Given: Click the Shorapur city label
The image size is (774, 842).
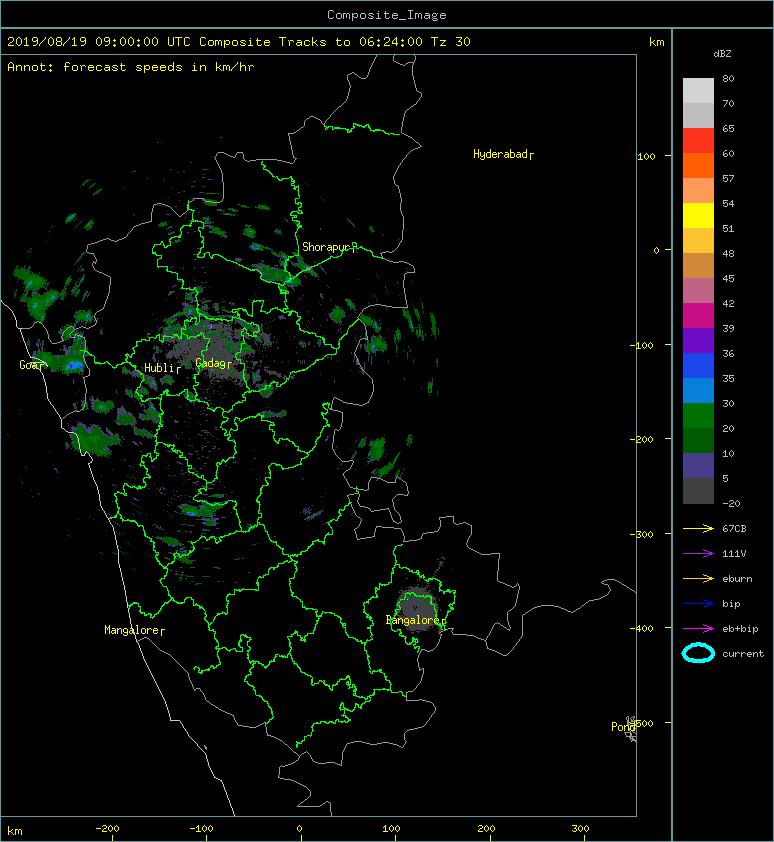Looking at the screenshot, I should 329,247.
